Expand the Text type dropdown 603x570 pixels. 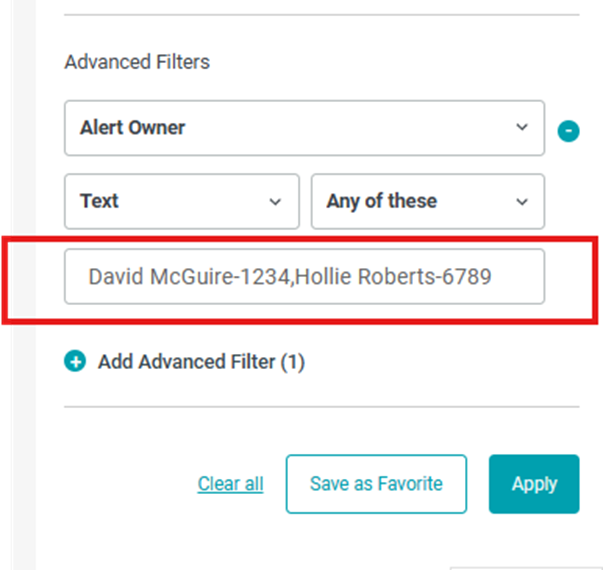tap(181, 202)
